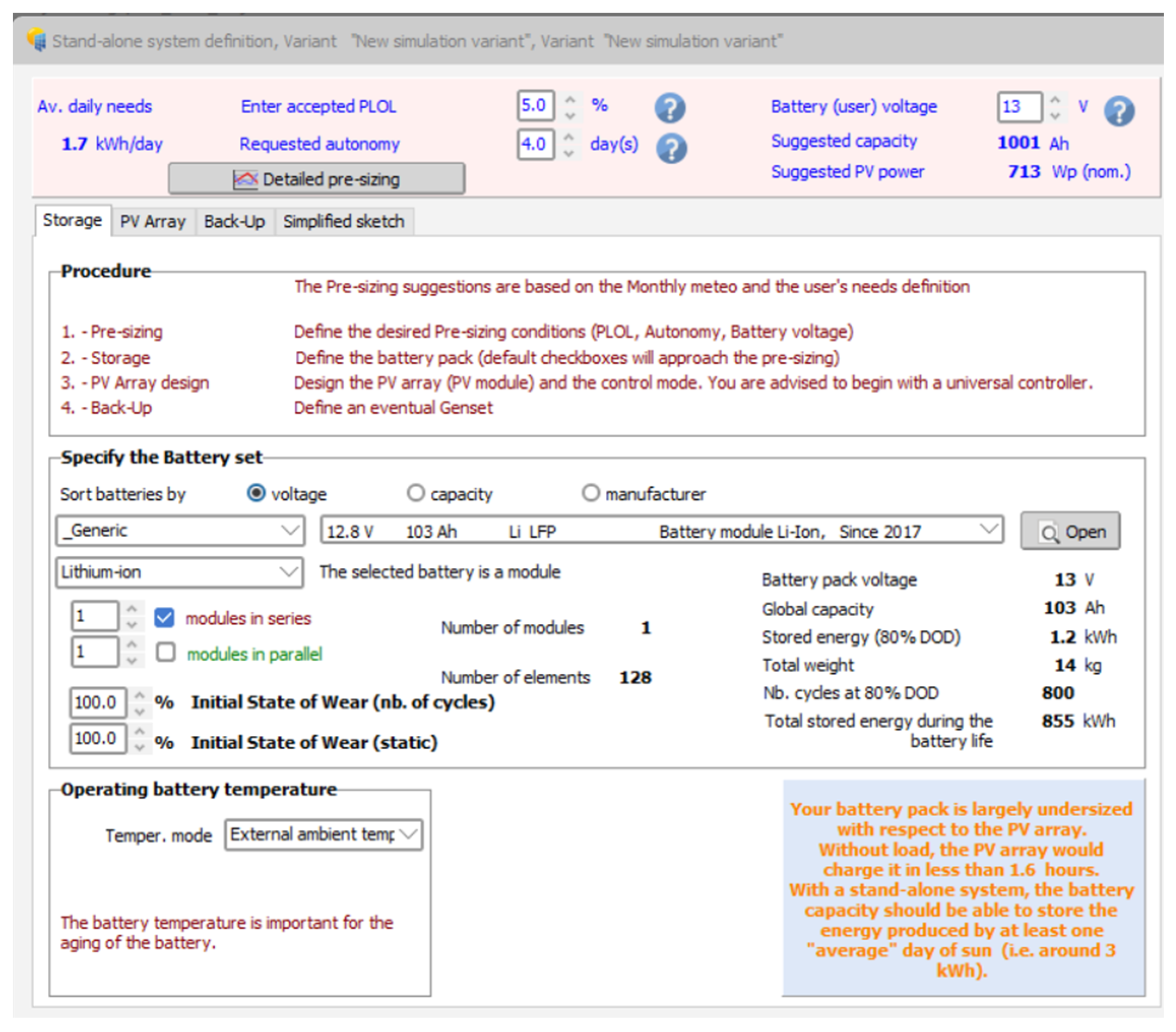Select sort batteries by capacity
1176x1032 pixels.
415,493
